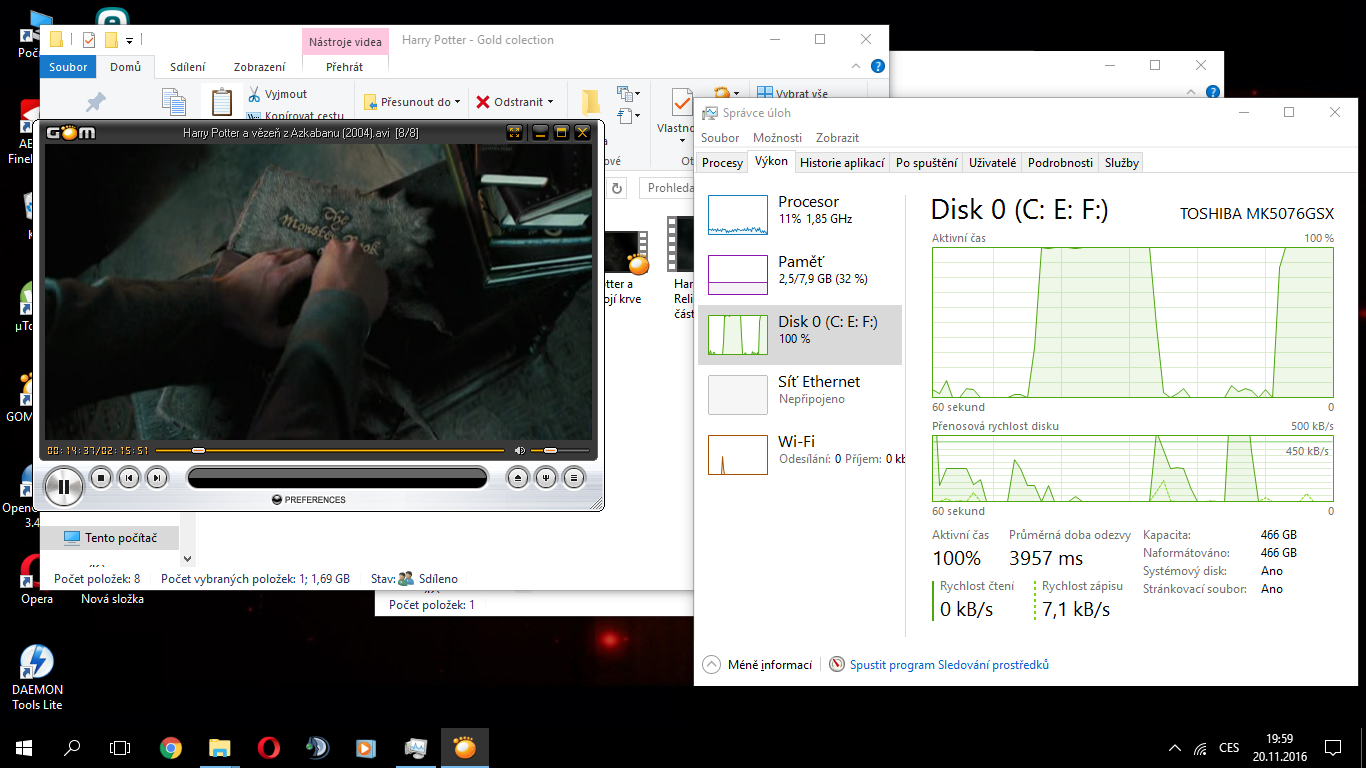Switch to the Služby tab
Image resolution: width=1366 pixels, height=768 pixels.
point(1121,163)
